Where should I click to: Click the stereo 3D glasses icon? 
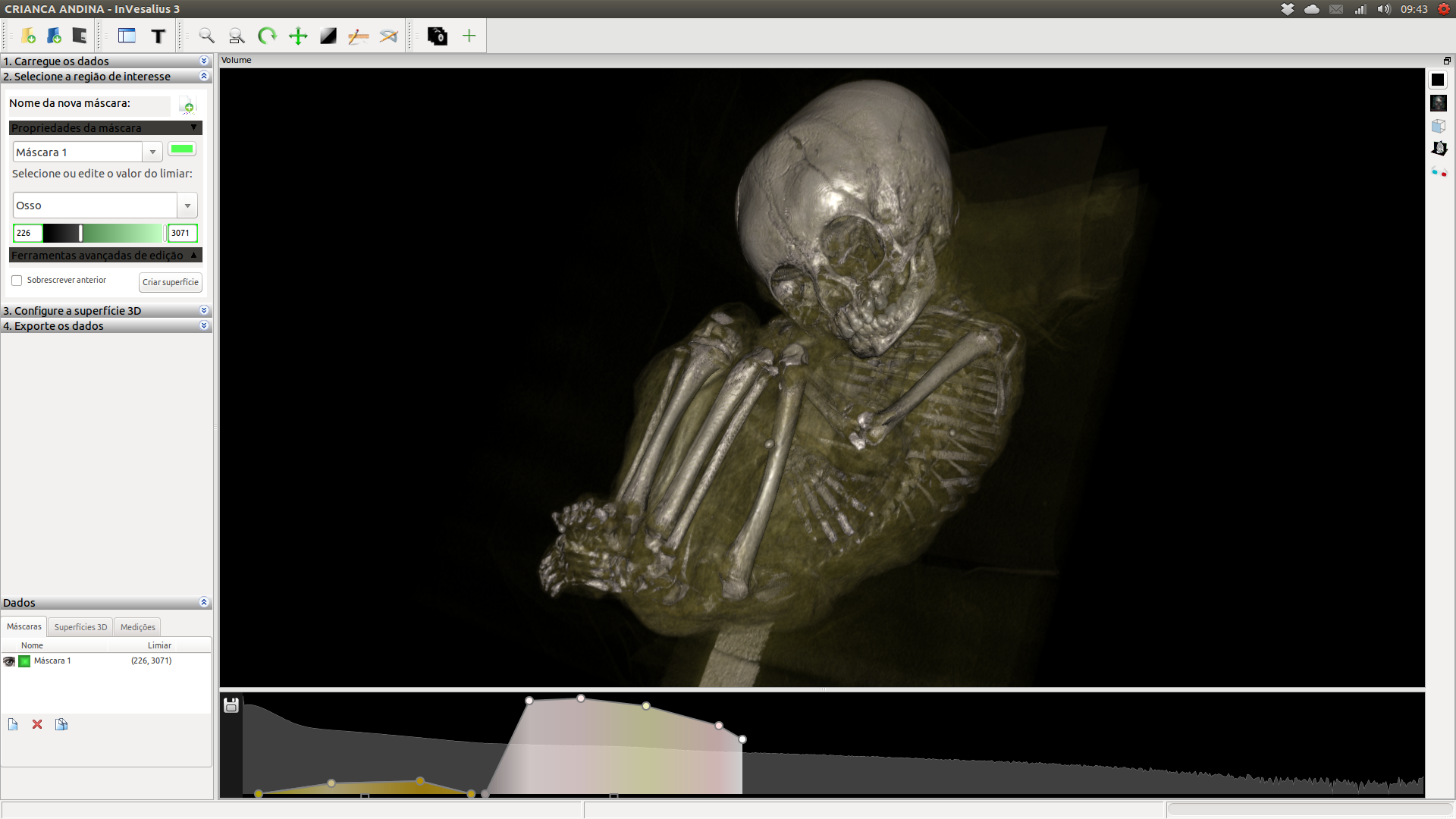(1439, 172)
